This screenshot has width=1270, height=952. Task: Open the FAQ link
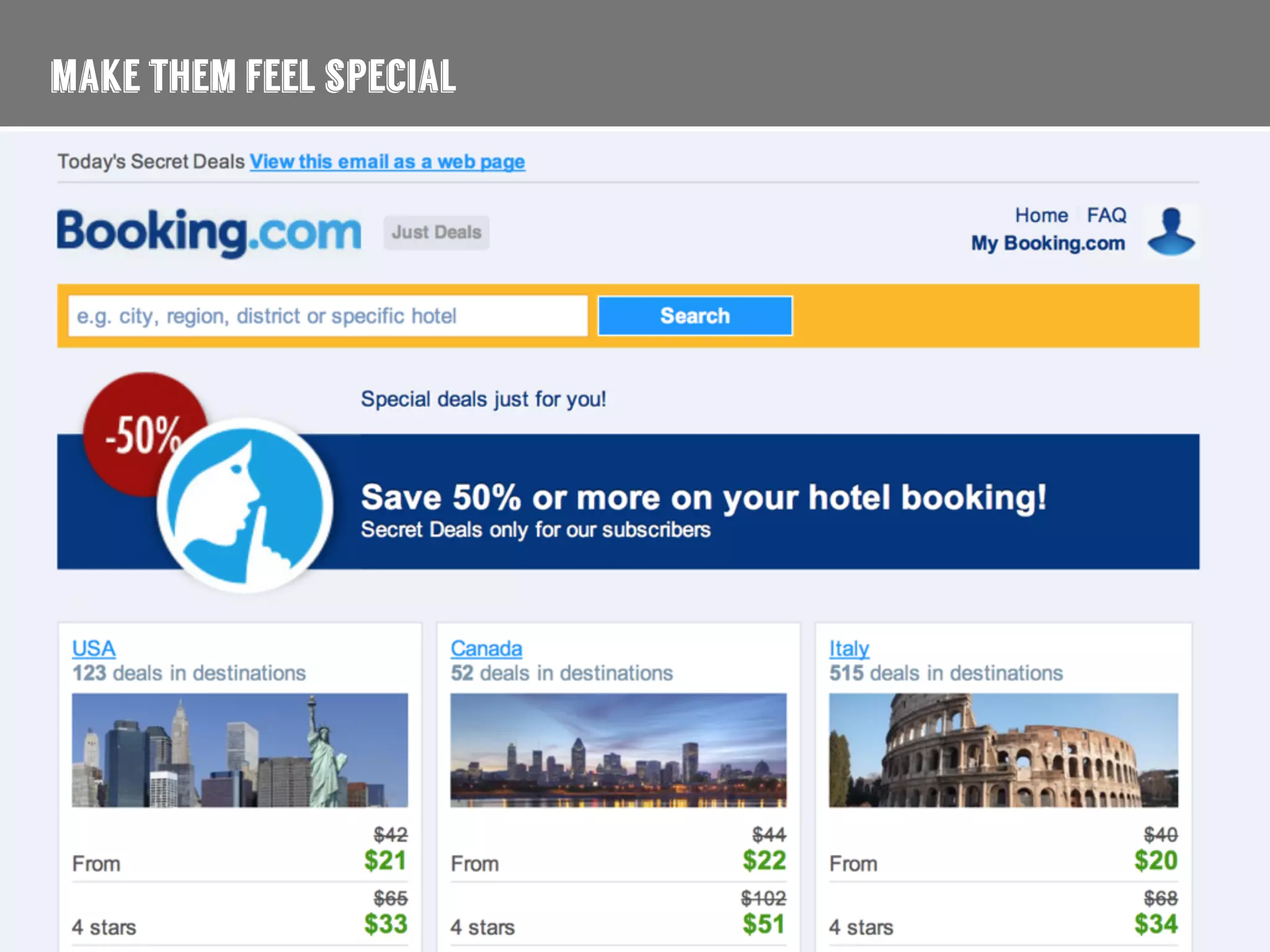[1106, 215]
